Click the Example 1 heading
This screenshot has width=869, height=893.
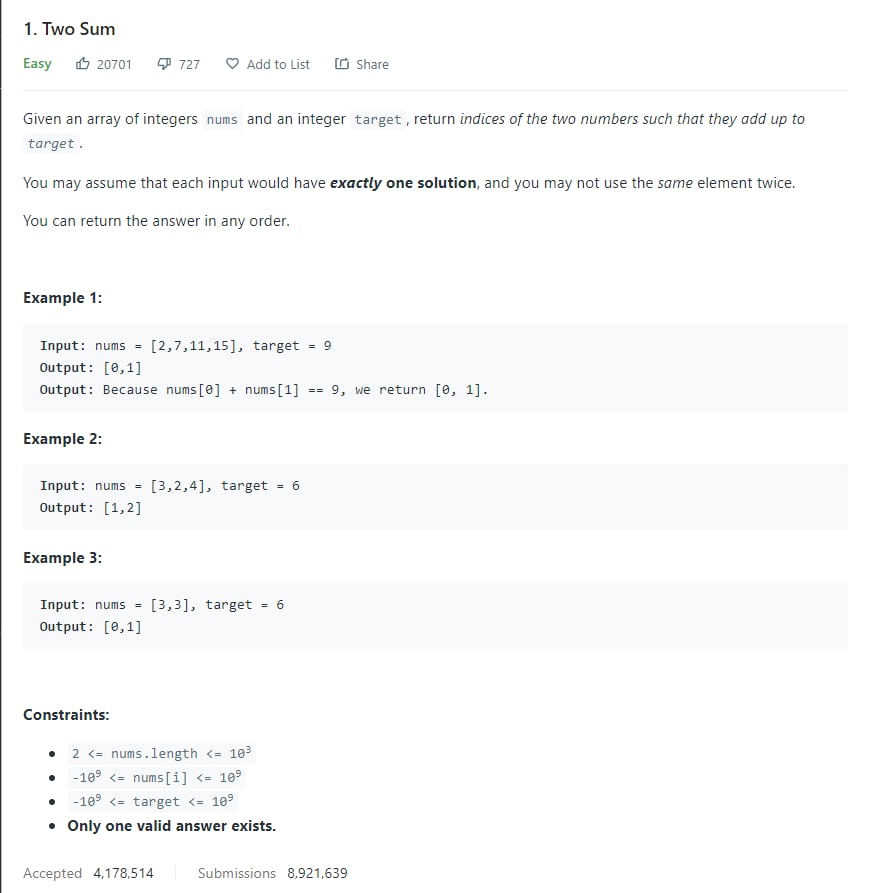pyautogui.click(x=62, y=298)
